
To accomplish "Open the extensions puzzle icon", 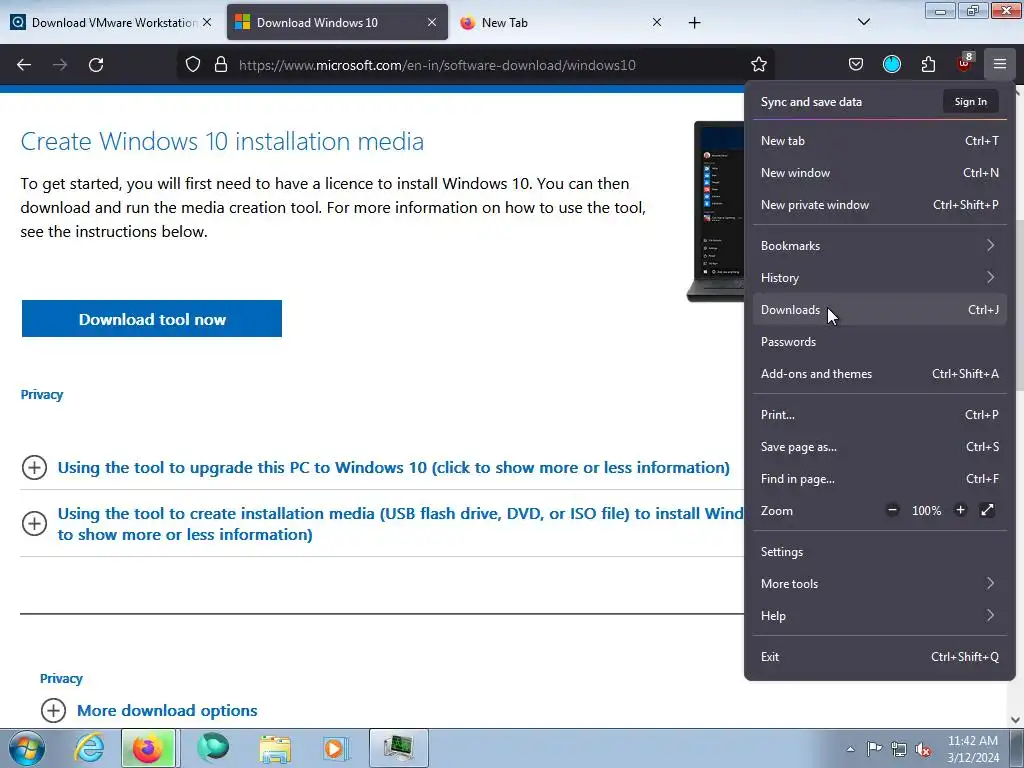I will coord(928,64).
